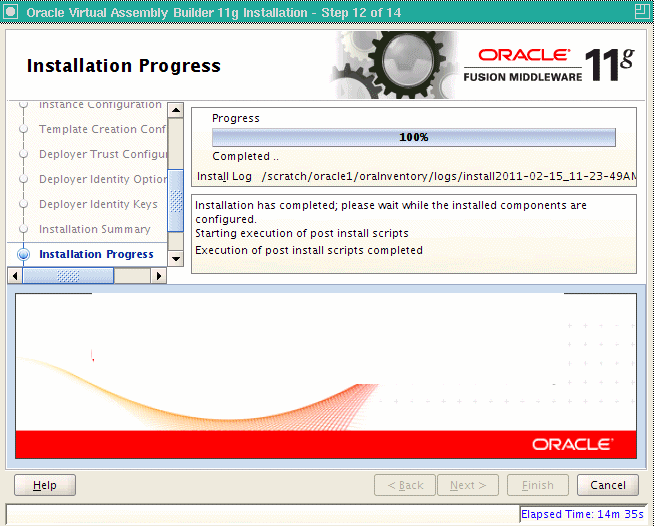Select Deployer Identity Keys step
Viewport: 654px width, 526px height.
[x=98, y=204]
